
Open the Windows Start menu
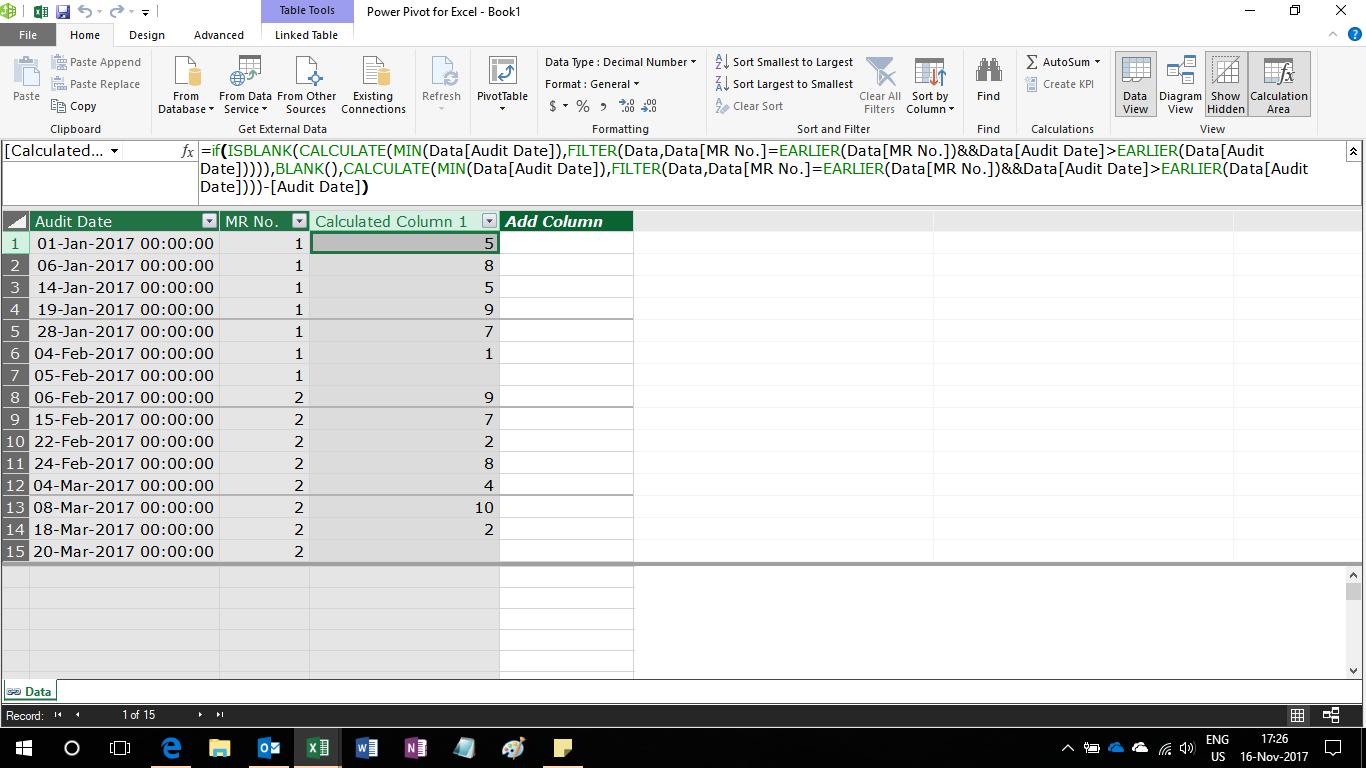(23, 747)
